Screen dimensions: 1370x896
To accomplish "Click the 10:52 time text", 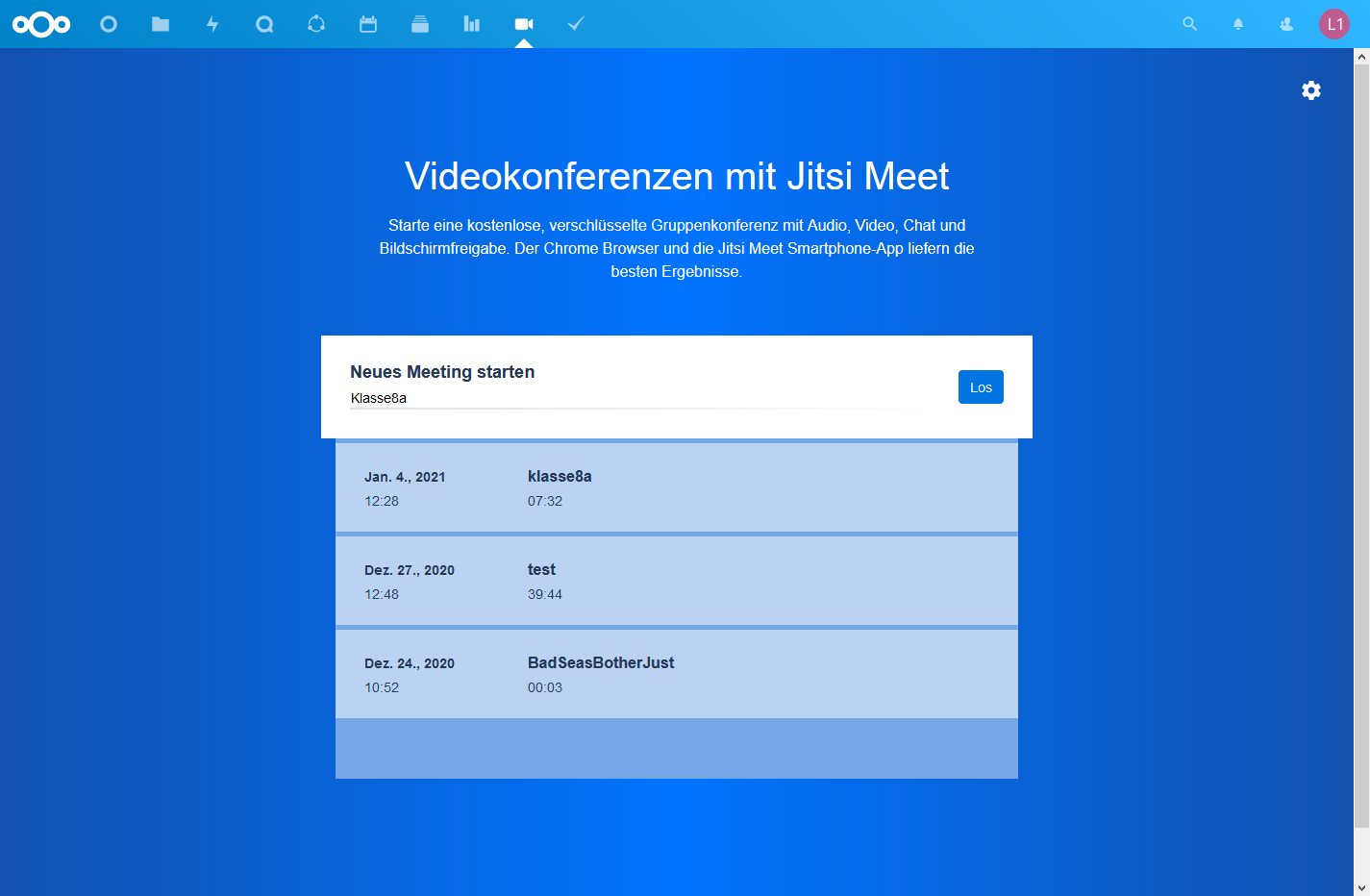I will pos(382,687).
